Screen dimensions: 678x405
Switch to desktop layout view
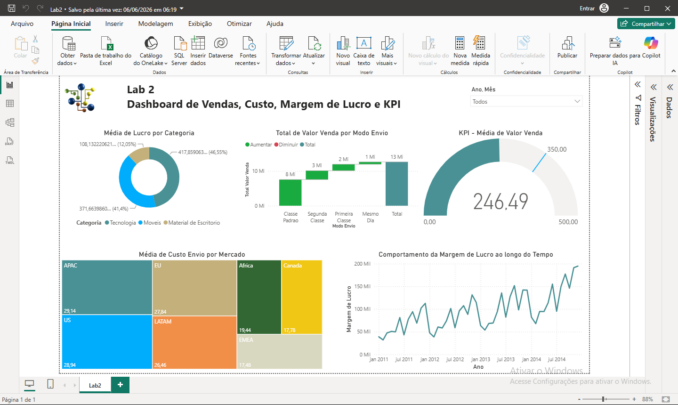[x=29, y=384]
